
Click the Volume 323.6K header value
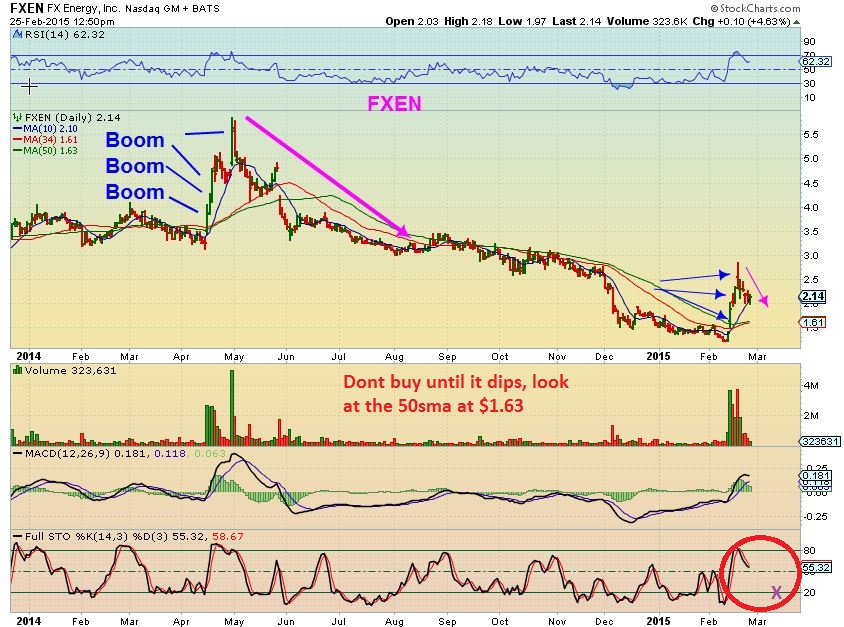647,22
